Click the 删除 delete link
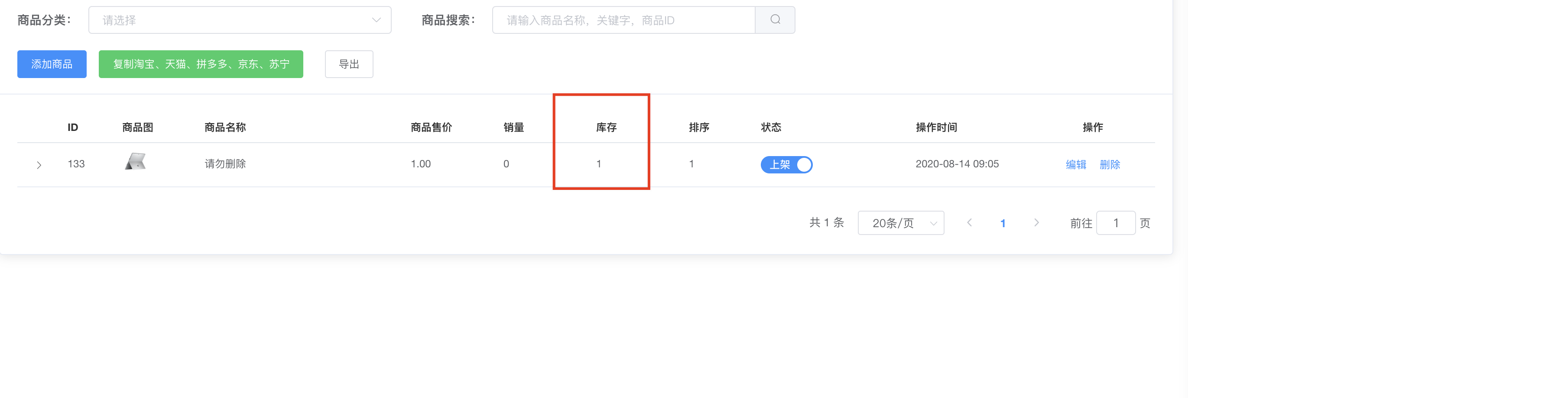 [1110, 165]
